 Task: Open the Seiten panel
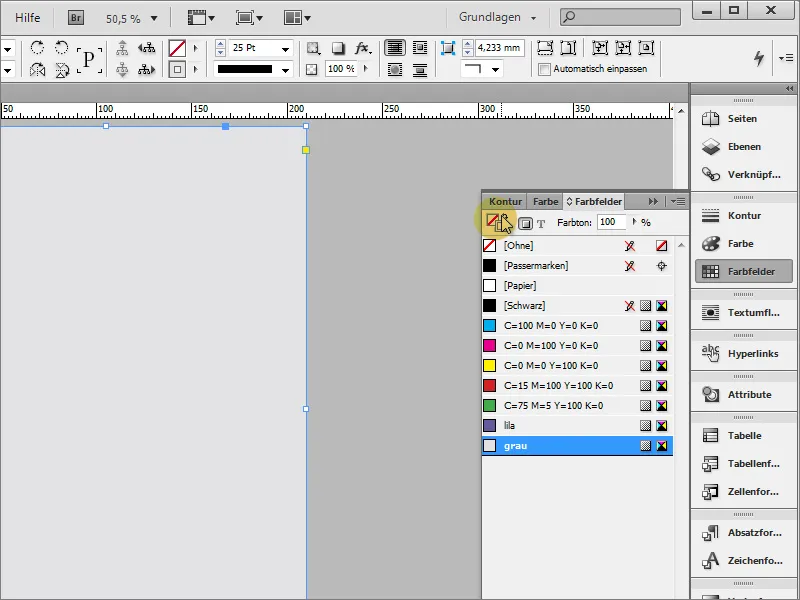tap(743, 119)
